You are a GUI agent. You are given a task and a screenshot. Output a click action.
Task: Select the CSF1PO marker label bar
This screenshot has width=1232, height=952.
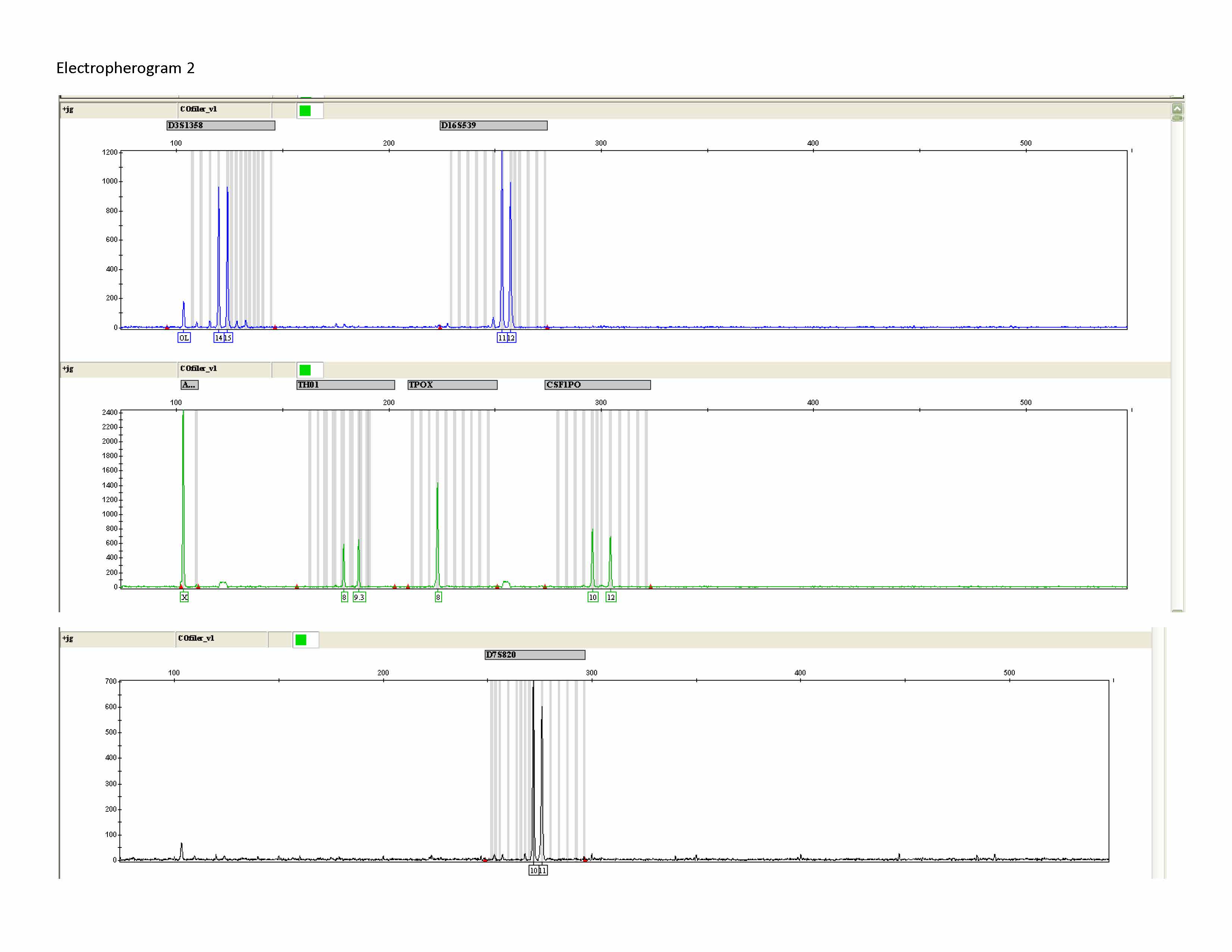coord(597,385)
